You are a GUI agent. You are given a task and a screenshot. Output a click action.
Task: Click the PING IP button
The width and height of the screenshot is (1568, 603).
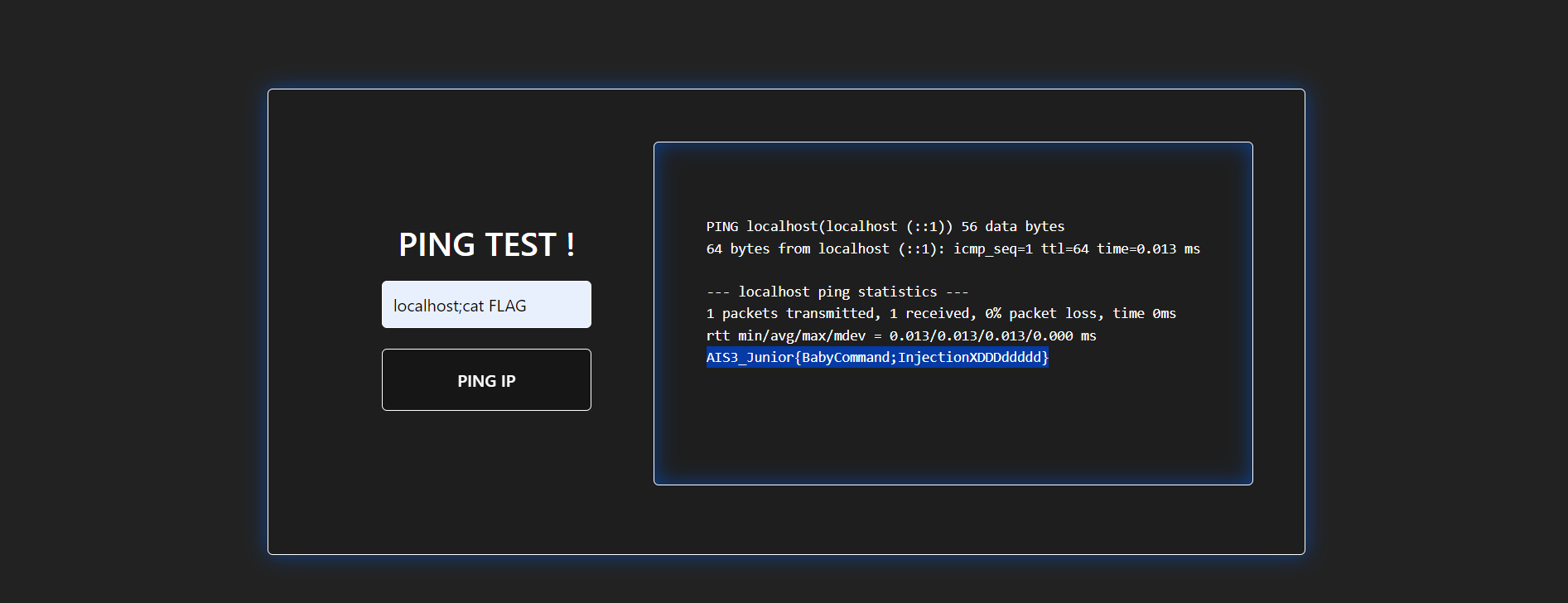486,380
